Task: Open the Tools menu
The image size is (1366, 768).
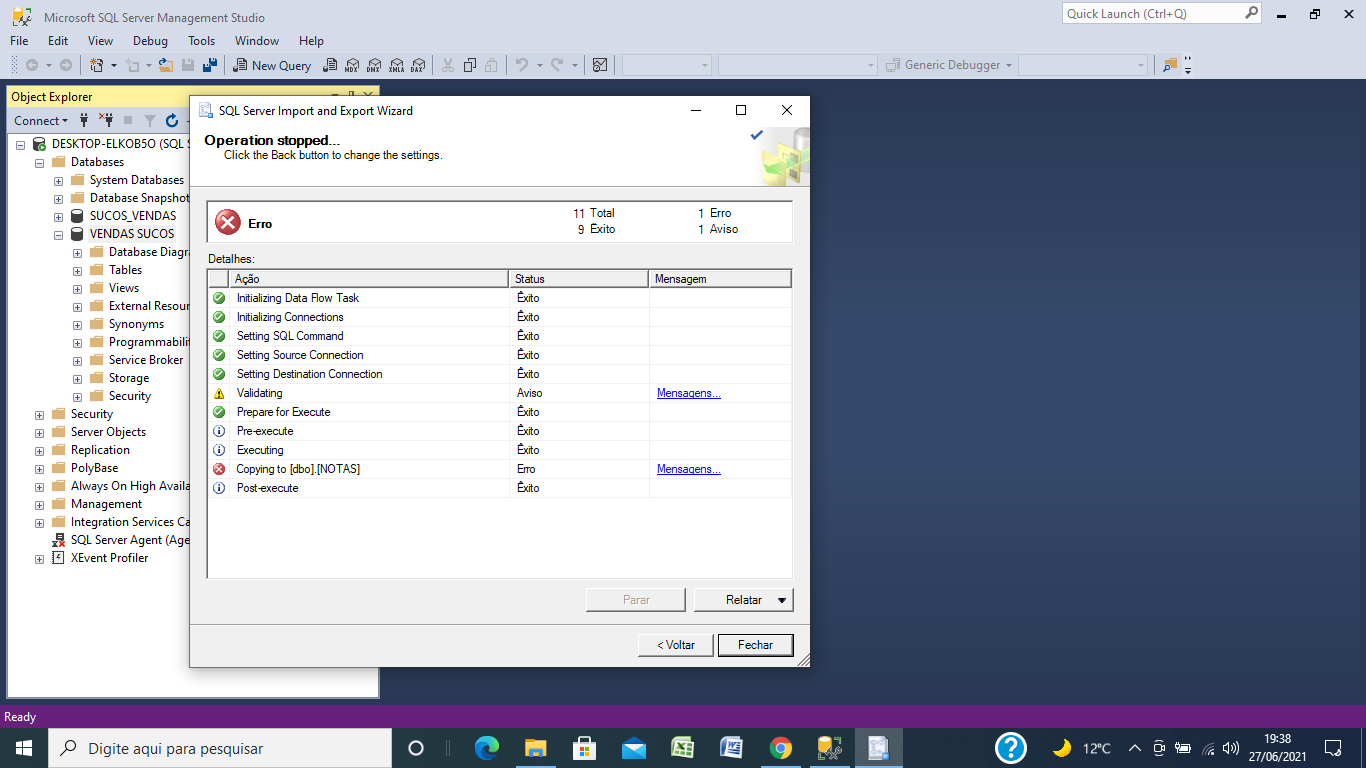Action: tap(201, 41)
